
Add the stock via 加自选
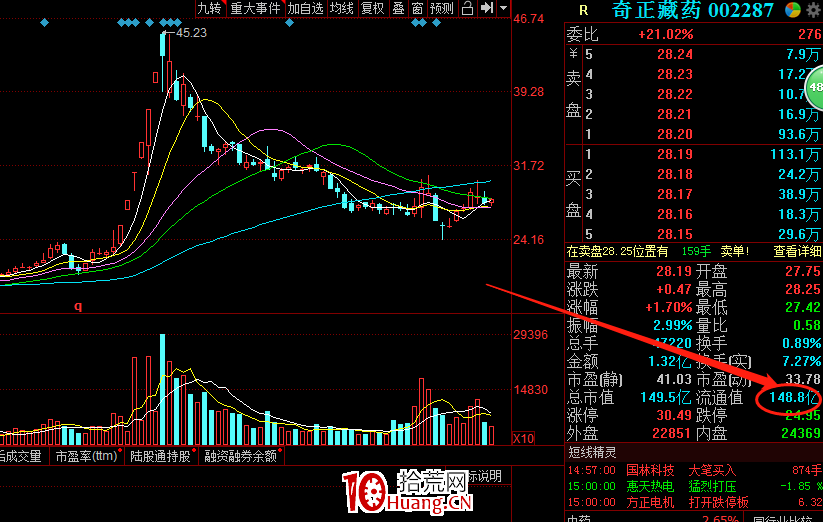pyautogui.click(x=305, y=8)
